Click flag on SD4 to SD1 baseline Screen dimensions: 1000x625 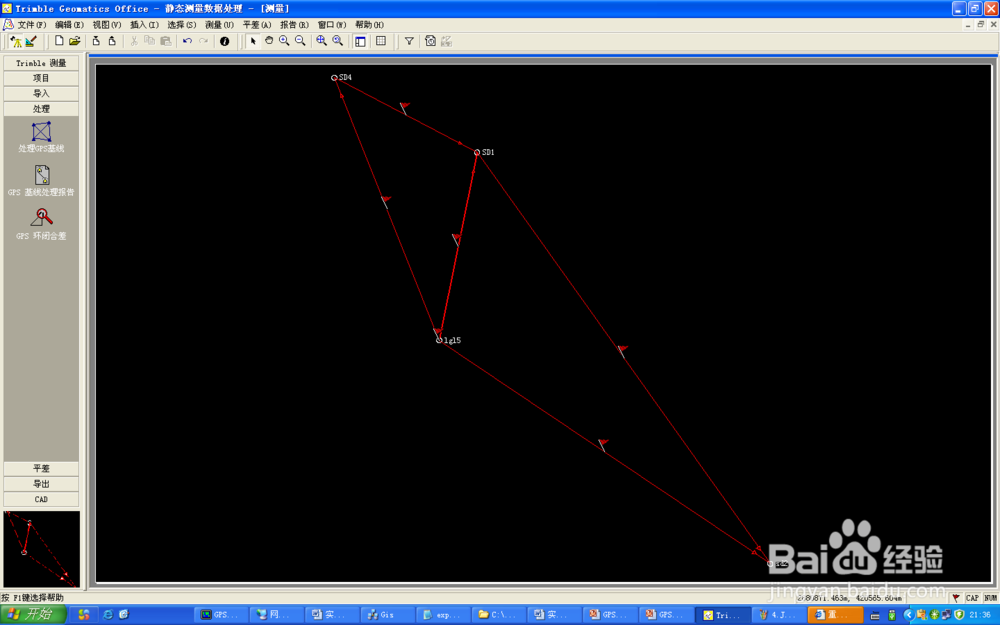pos(404,108)
